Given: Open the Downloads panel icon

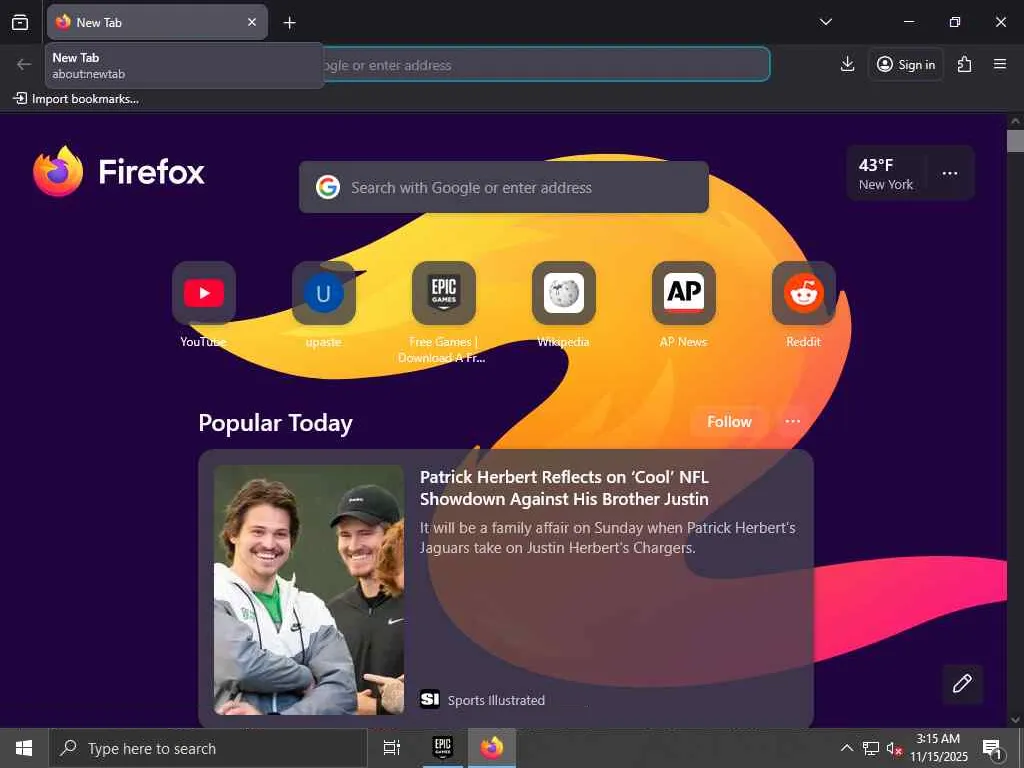Looking at the screenshot, I should 847,64.
